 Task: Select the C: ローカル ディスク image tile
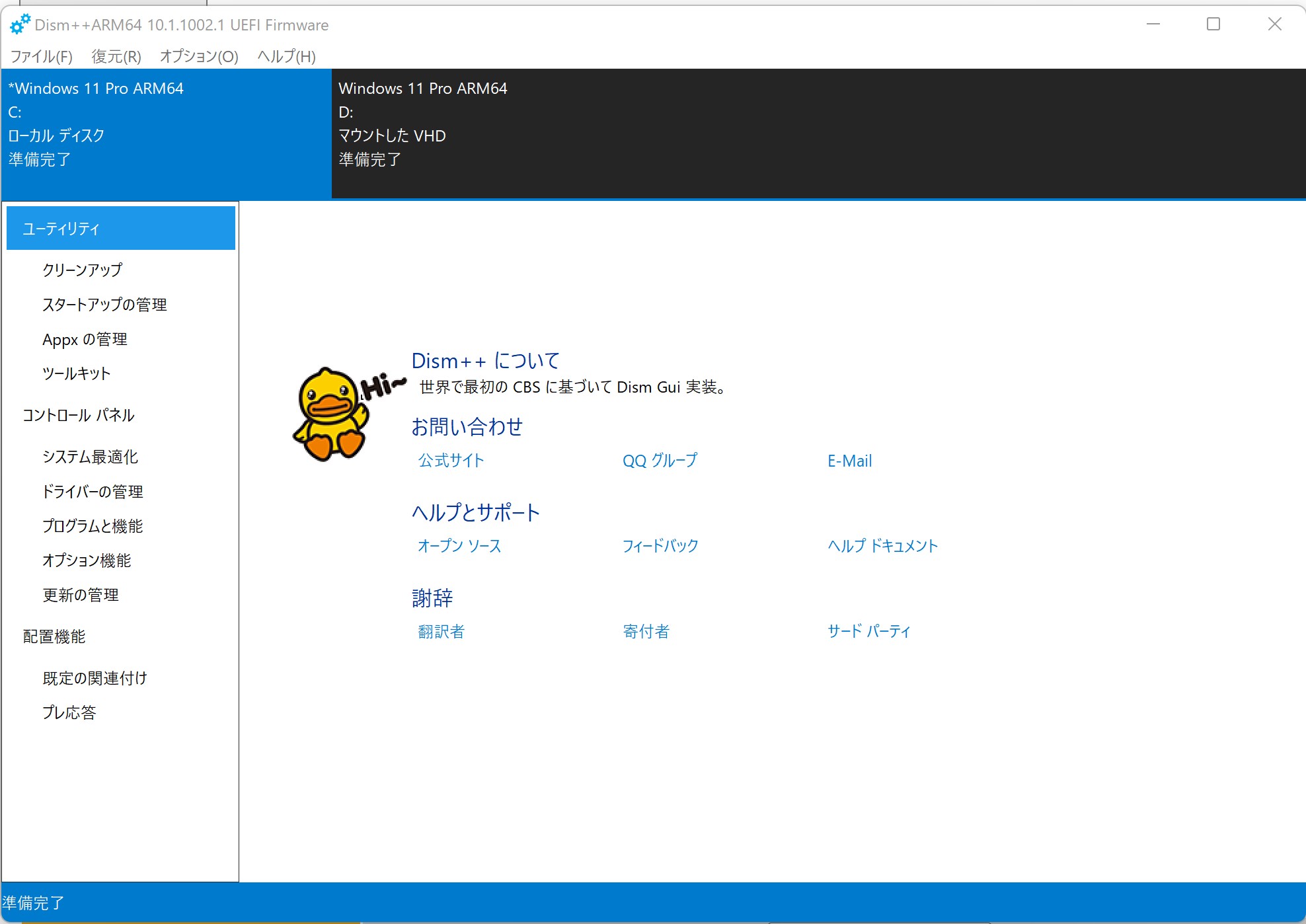click(x=167, y=134)
